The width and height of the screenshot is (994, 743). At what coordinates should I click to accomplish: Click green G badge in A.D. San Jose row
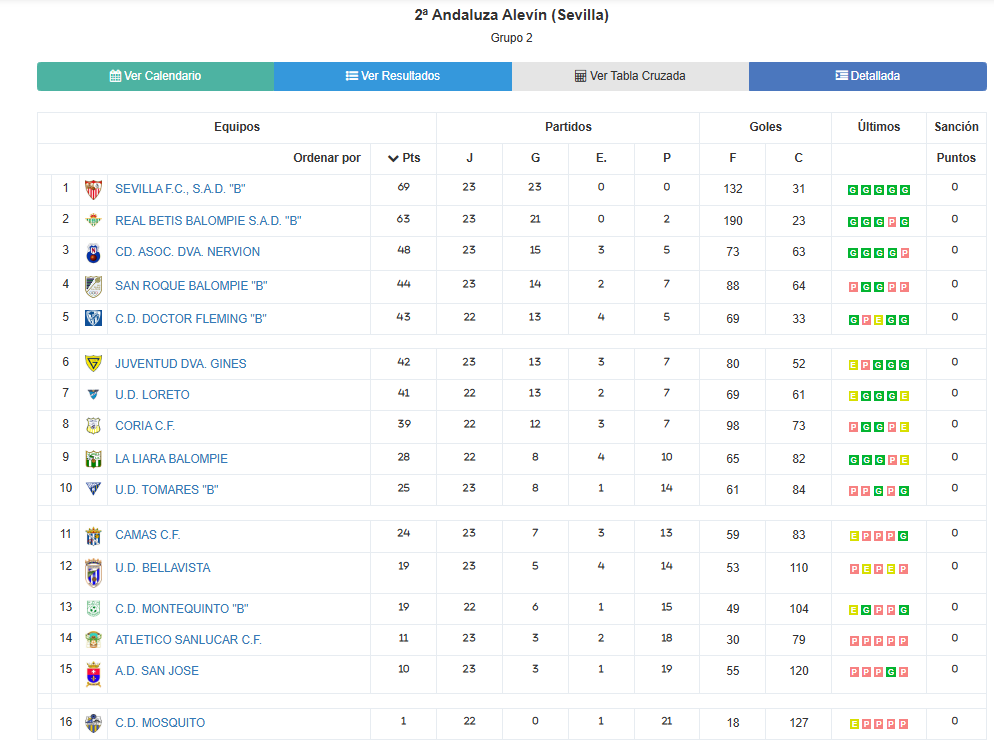891,672
